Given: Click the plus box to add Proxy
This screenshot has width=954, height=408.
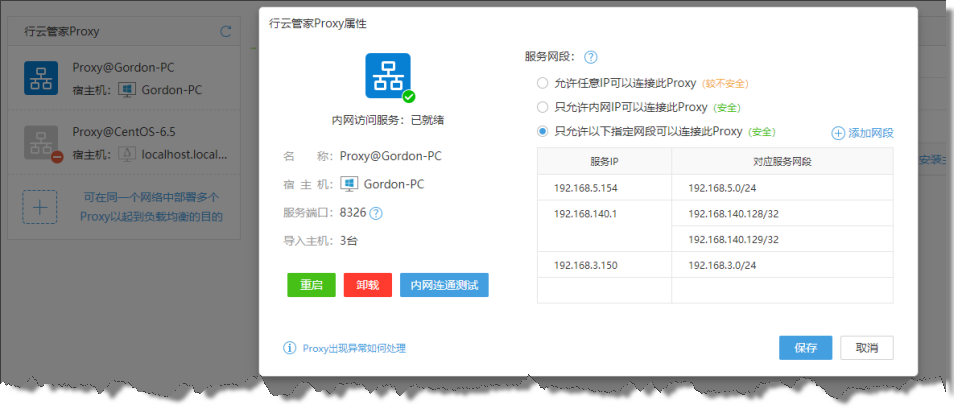Looking at the screenshot, I should pos(40,207).
